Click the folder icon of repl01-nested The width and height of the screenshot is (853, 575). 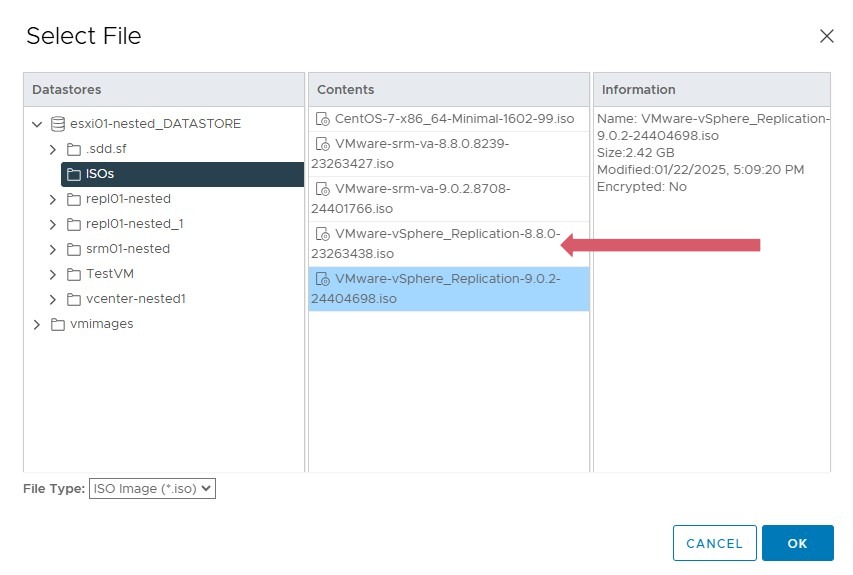73,199
